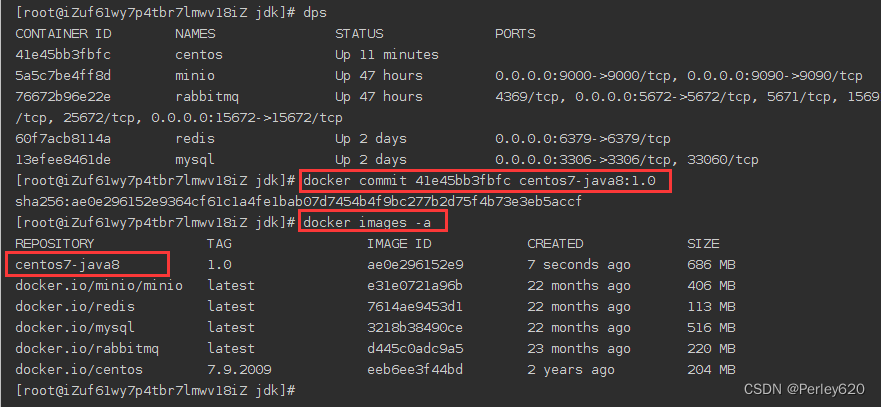
Task: Select container ID 5a5c7be4ff8d
Action: point(63,76)
